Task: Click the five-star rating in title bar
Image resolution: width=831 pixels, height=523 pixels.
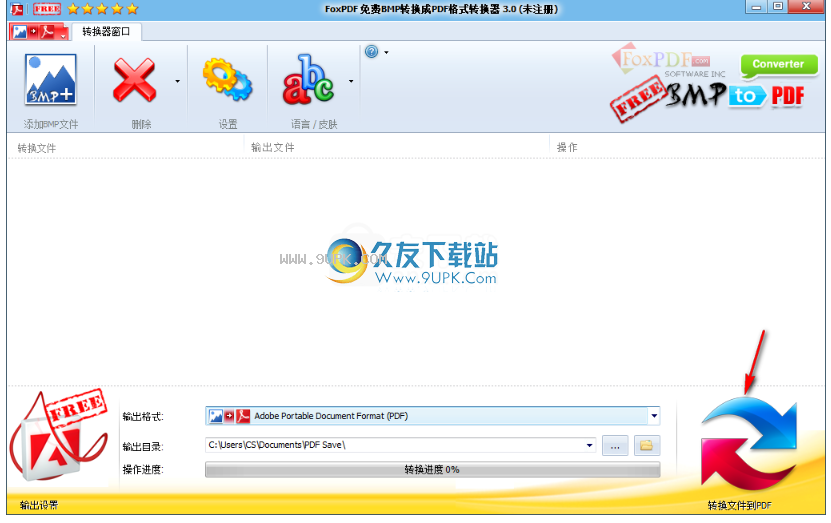Action: pos(103,9)
